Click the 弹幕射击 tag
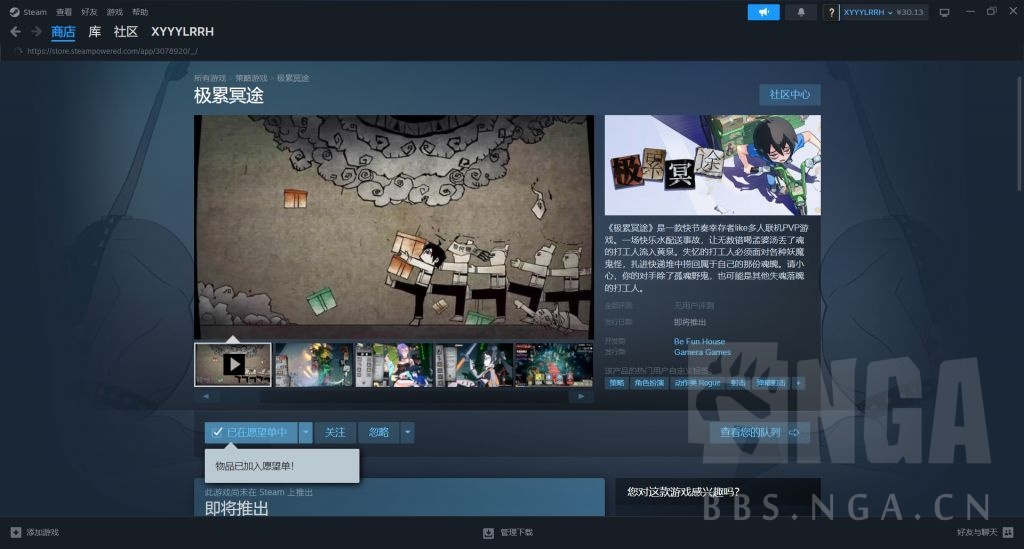 click(x=771, y=383)
